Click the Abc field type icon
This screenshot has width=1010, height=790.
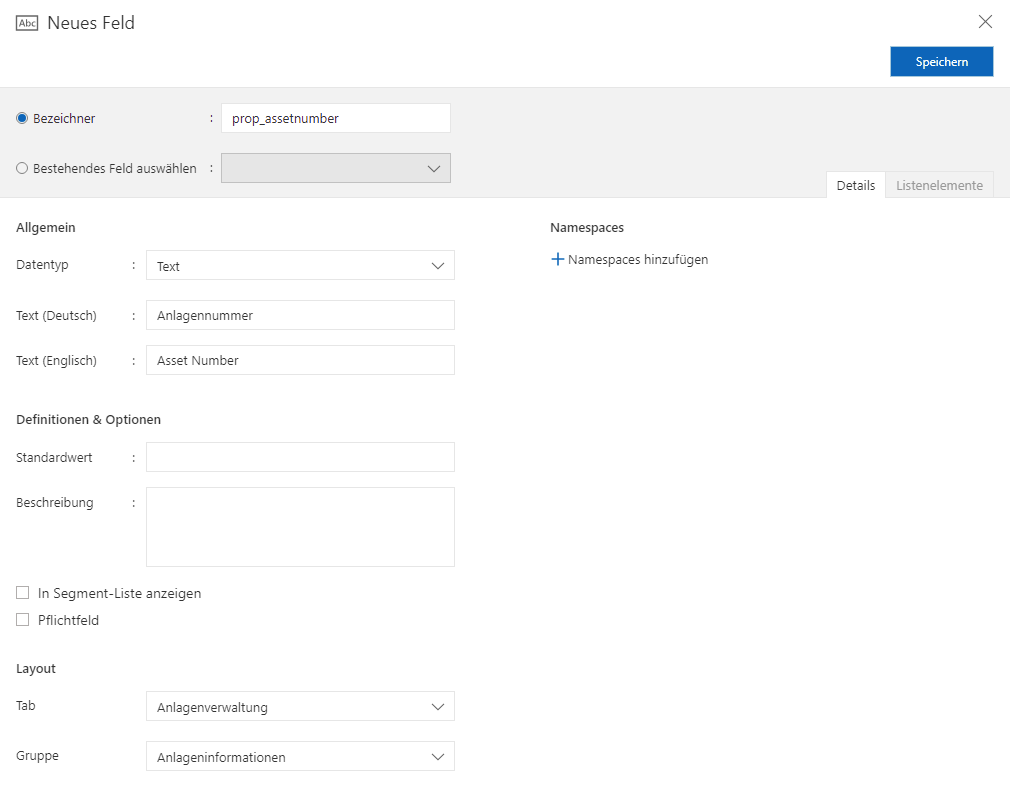24,21
